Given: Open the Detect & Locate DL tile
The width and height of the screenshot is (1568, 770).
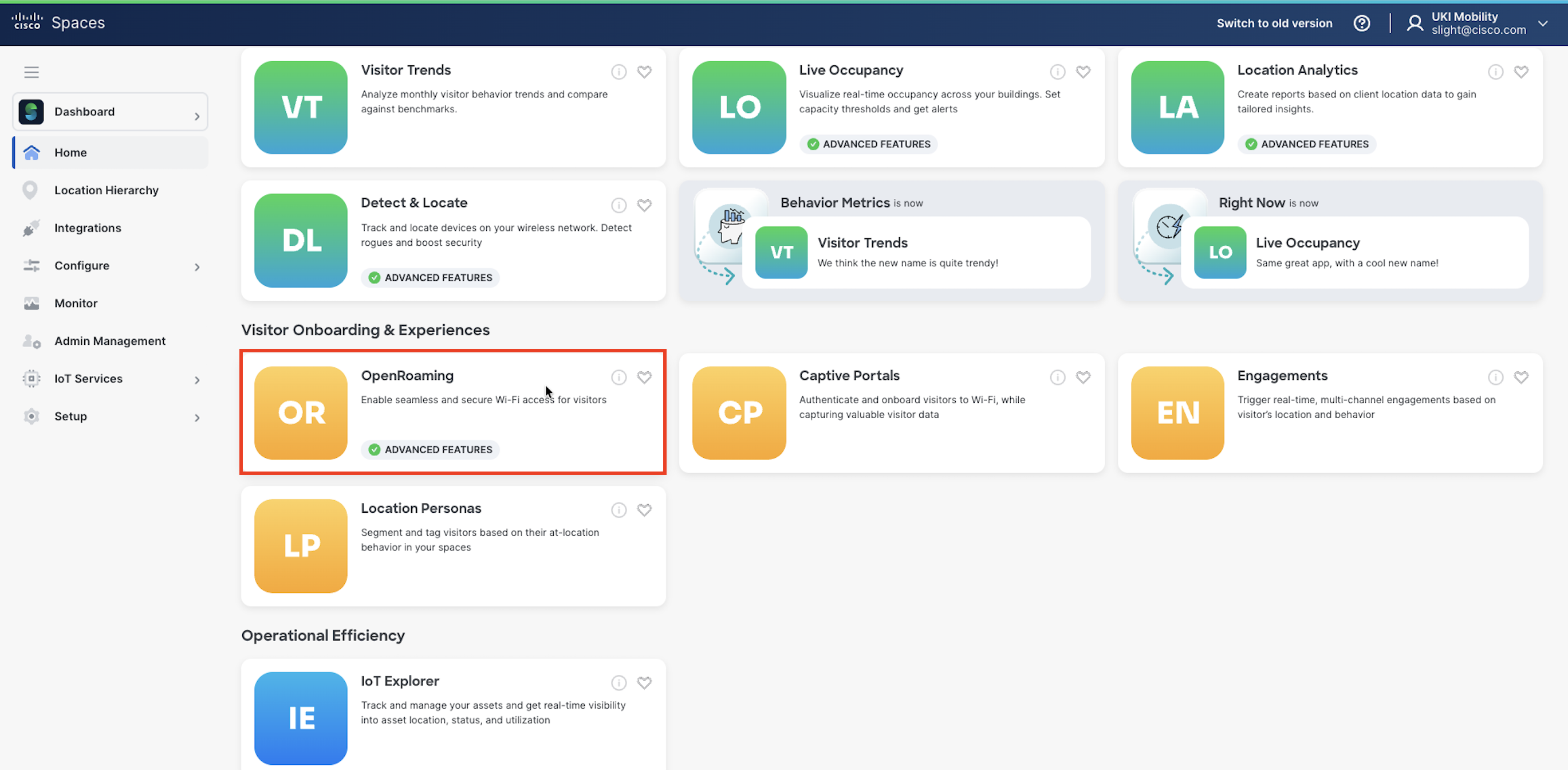Looking at the screenshot, I should pyautogui.click(x=301, y=240).
